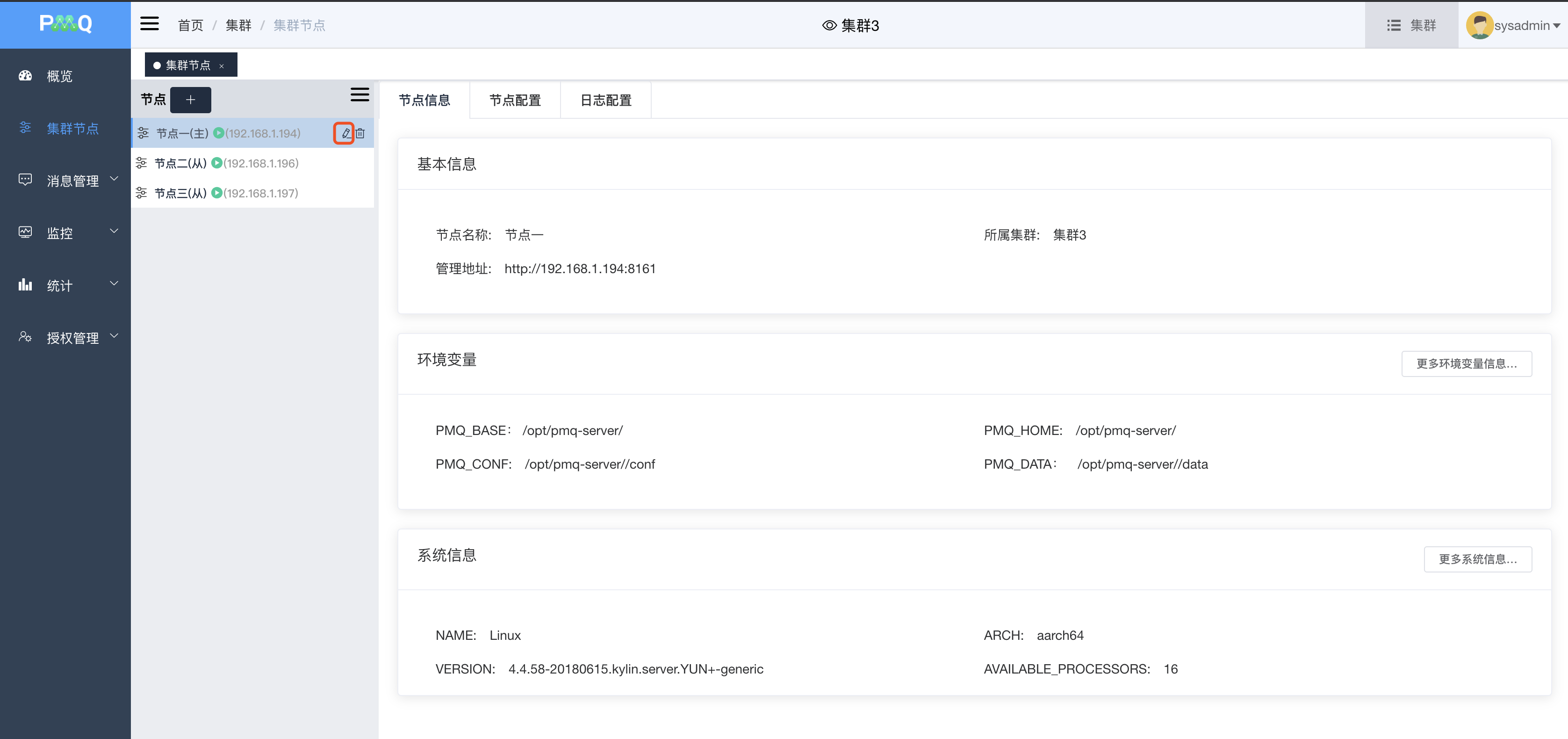Image resolution: width=1568 pixels, height=739 pixels.
Task: Click the sysadmin avatar image
Action: tap(1479, 25)
